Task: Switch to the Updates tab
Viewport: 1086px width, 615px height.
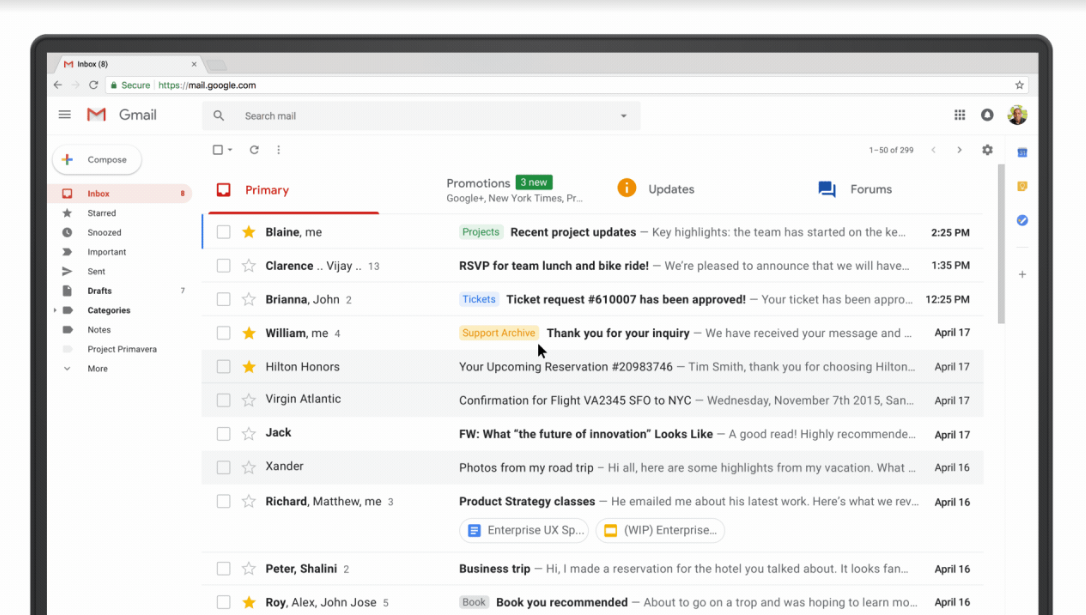Action: tap(655, 189)
